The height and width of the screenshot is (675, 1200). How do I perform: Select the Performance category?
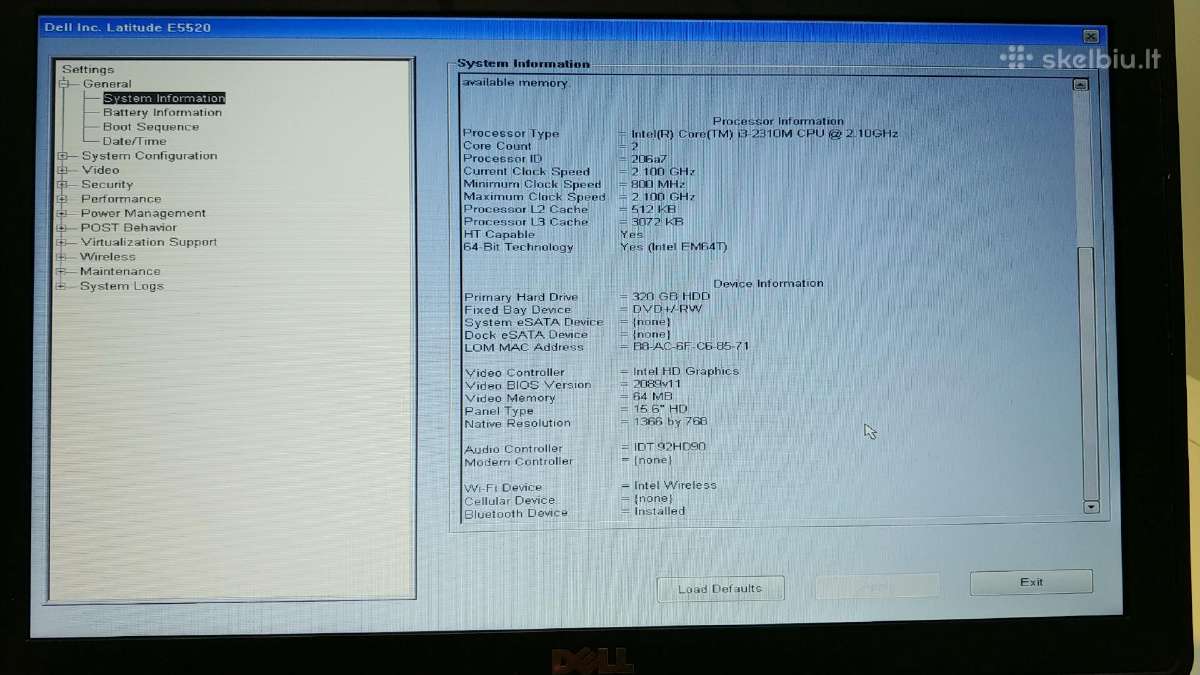121,199
